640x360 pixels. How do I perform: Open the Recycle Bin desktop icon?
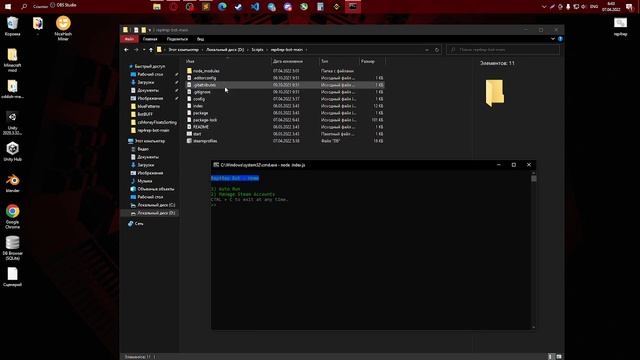pos(12,26)
